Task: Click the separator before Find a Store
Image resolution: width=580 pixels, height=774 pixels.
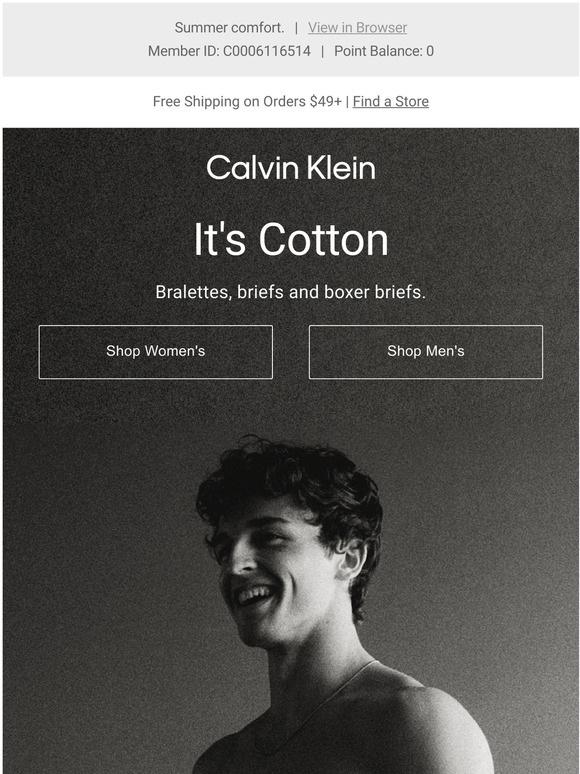Action: pyautogui.click(x=347, y=101)
